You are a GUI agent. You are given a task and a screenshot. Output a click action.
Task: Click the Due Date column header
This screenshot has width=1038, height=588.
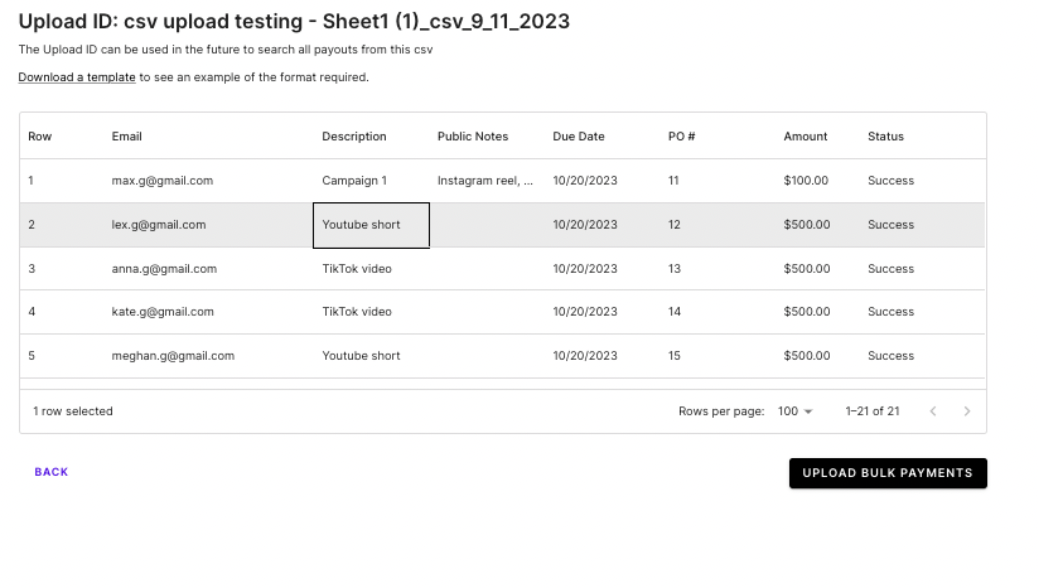coord(578,137)
